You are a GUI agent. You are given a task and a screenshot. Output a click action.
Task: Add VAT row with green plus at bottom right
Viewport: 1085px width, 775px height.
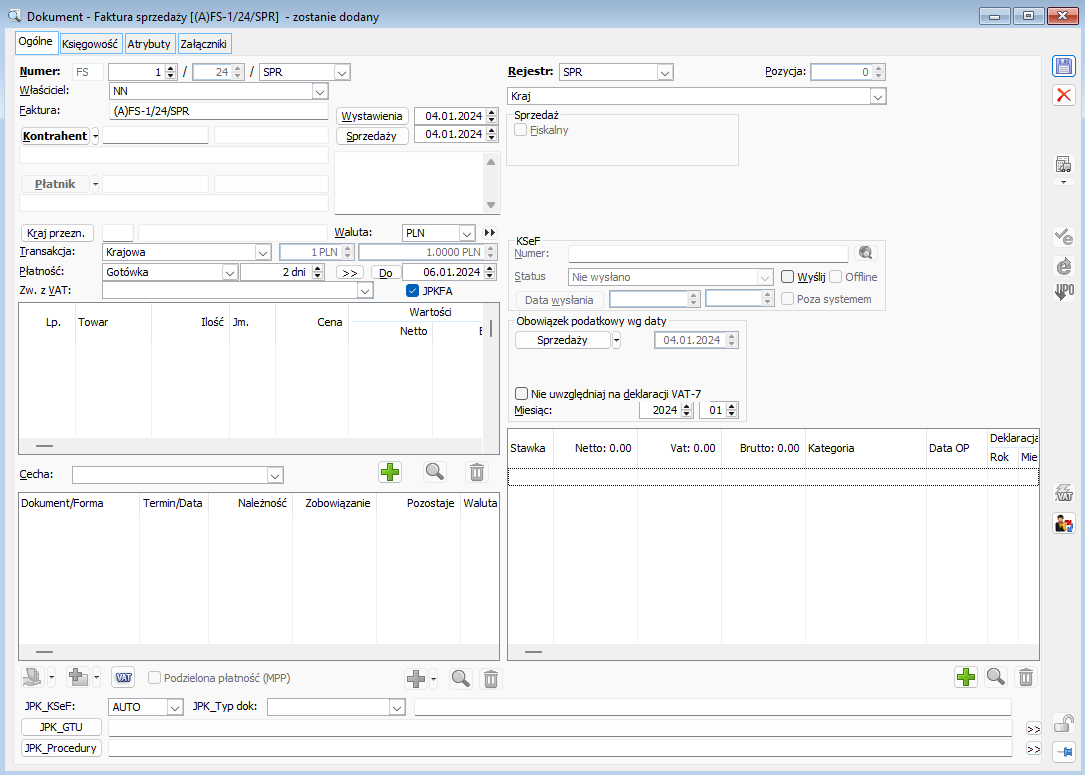point(966,677)
